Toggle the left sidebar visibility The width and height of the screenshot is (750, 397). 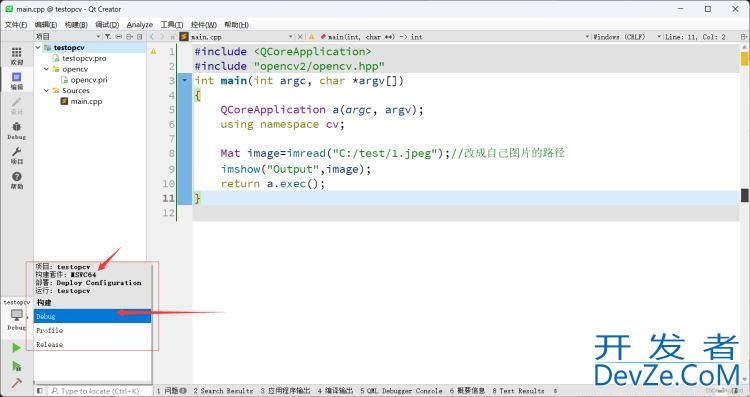point(40,391)
